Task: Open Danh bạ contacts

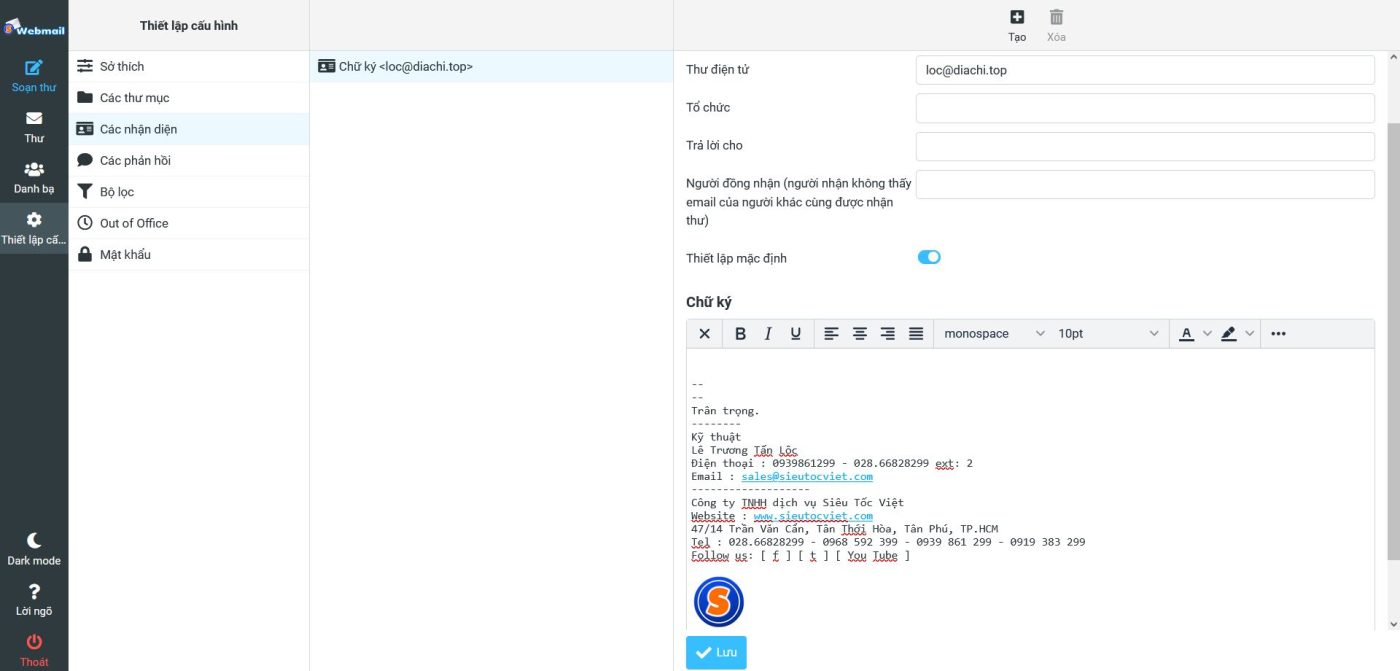Action: (x=34, y=178)
